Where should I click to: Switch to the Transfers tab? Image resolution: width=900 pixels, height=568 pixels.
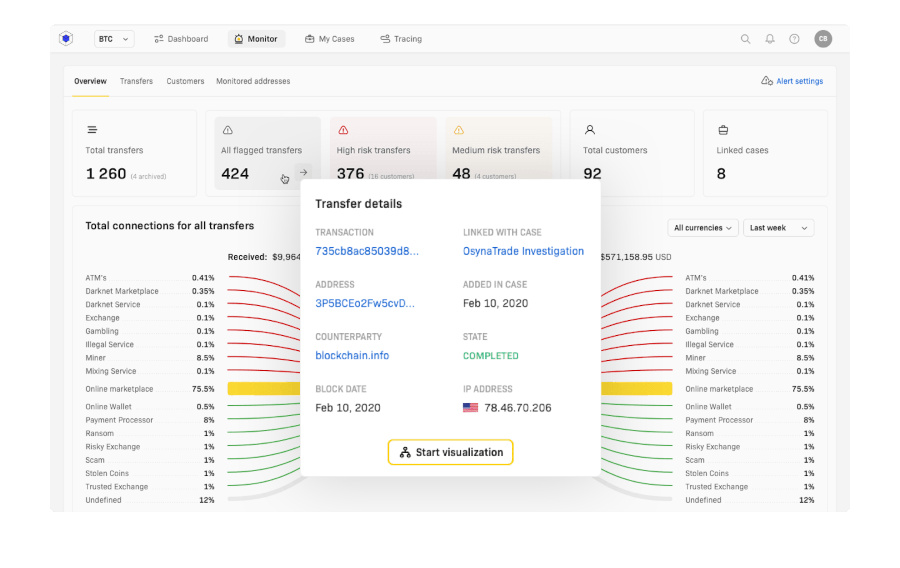(136, 81)
